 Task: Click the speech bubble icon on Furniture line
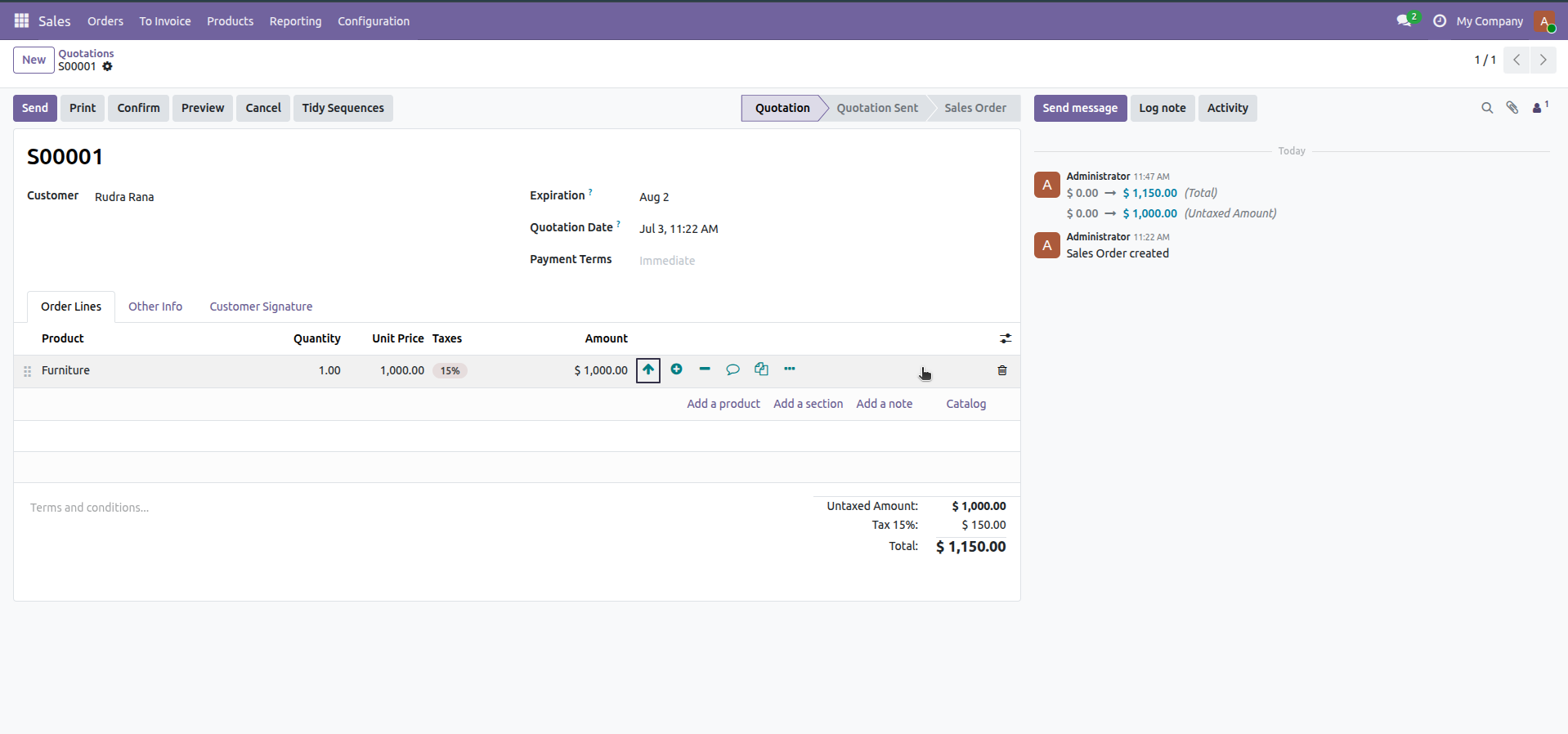tap(732, 369)
